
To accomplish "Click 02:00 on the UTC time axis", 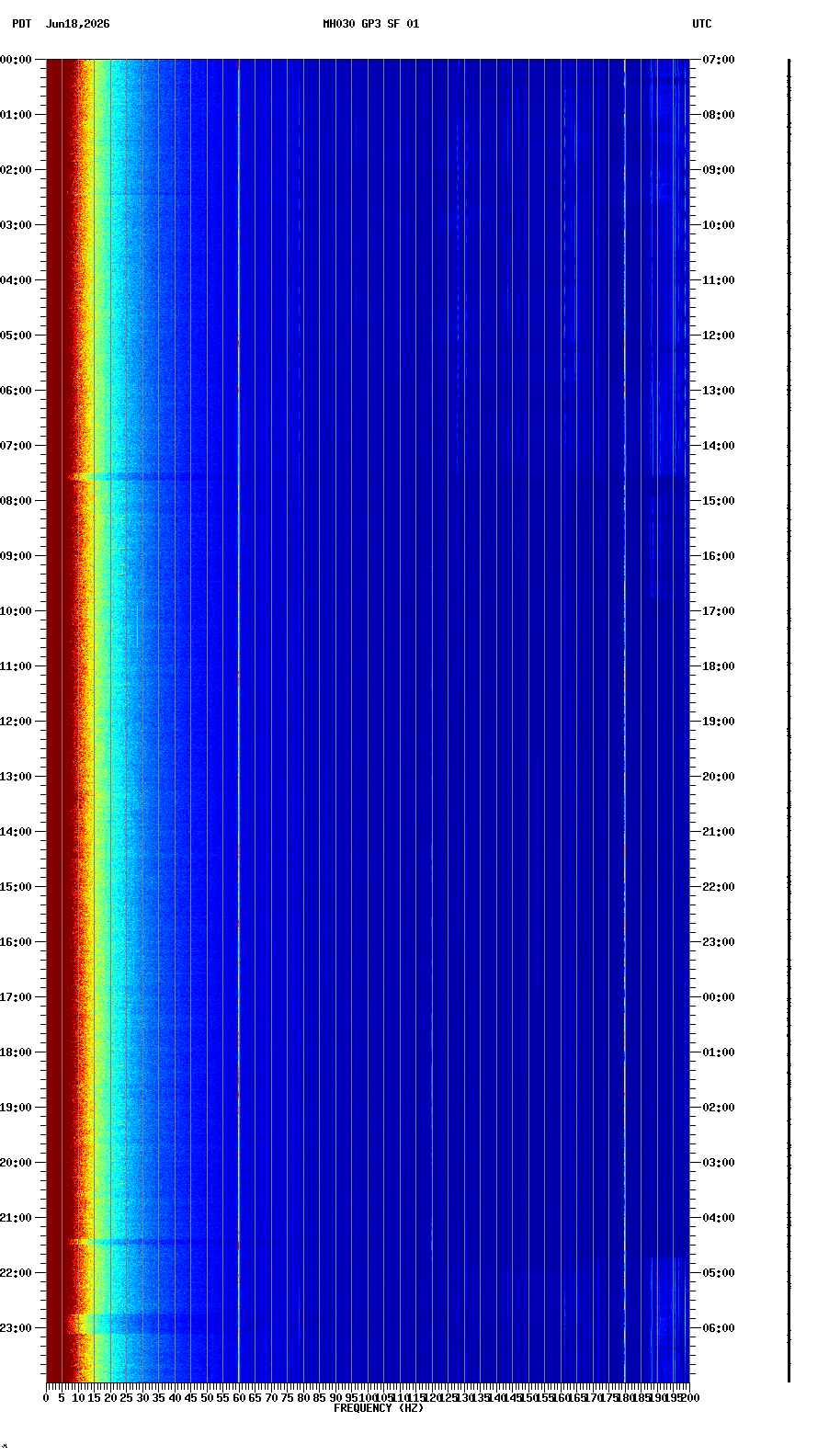I will pos(719,1108).
